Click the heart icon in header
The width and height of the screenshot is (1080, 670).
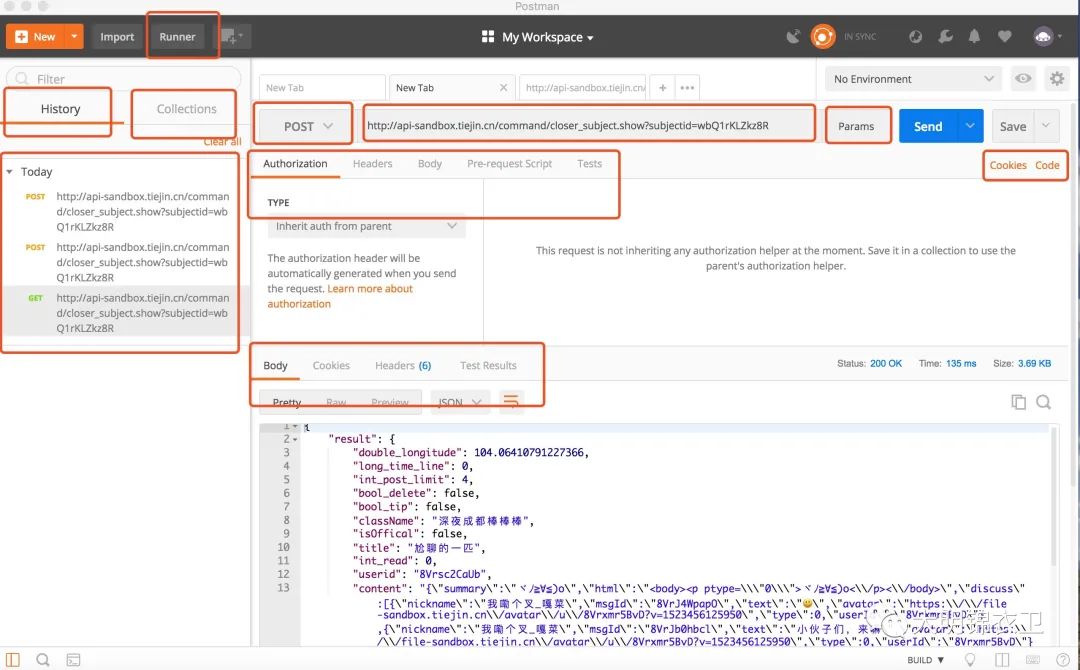(x=1004, y=36)
